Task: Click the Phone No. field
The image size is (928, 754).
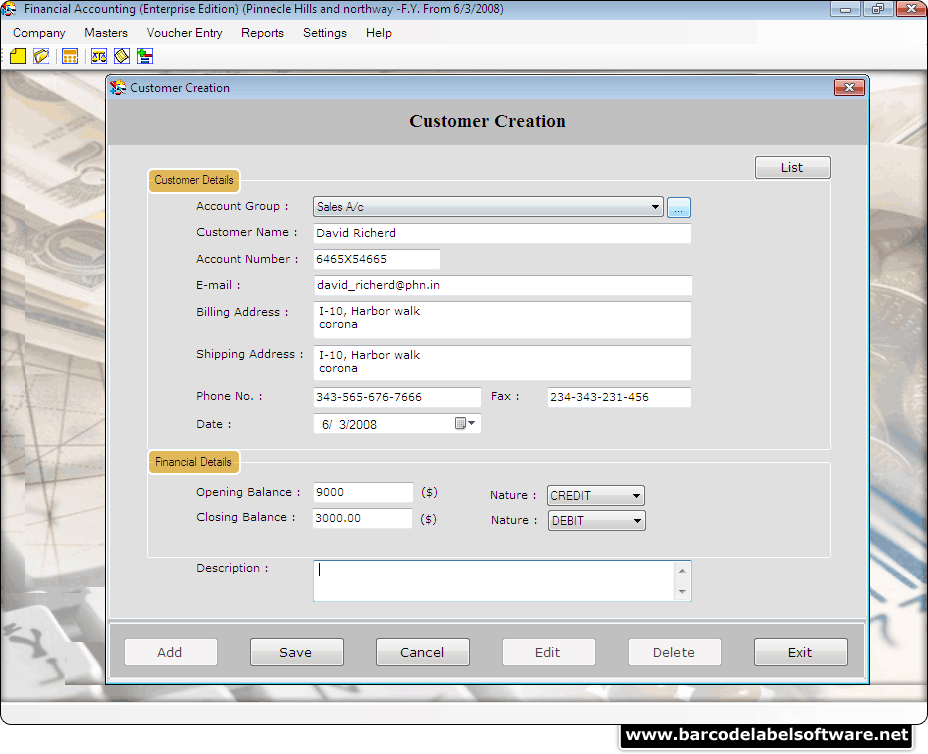Action: 397,397
